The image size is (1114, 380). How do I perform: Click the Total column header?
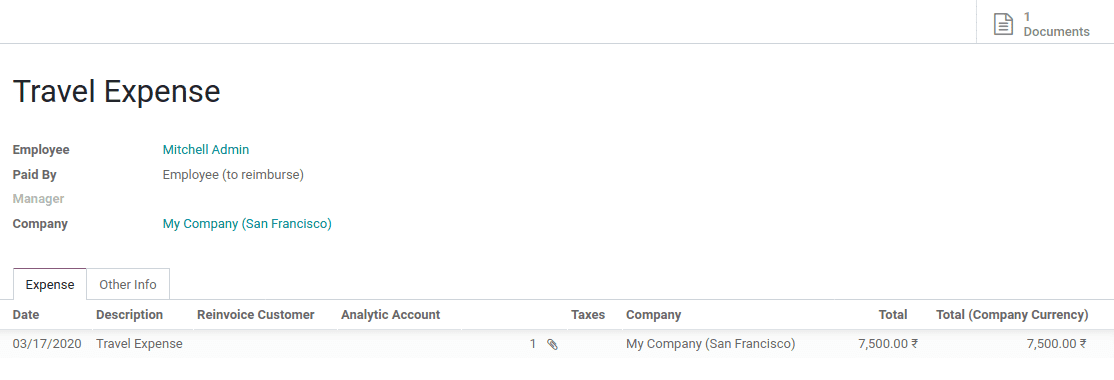pos(893,315)
